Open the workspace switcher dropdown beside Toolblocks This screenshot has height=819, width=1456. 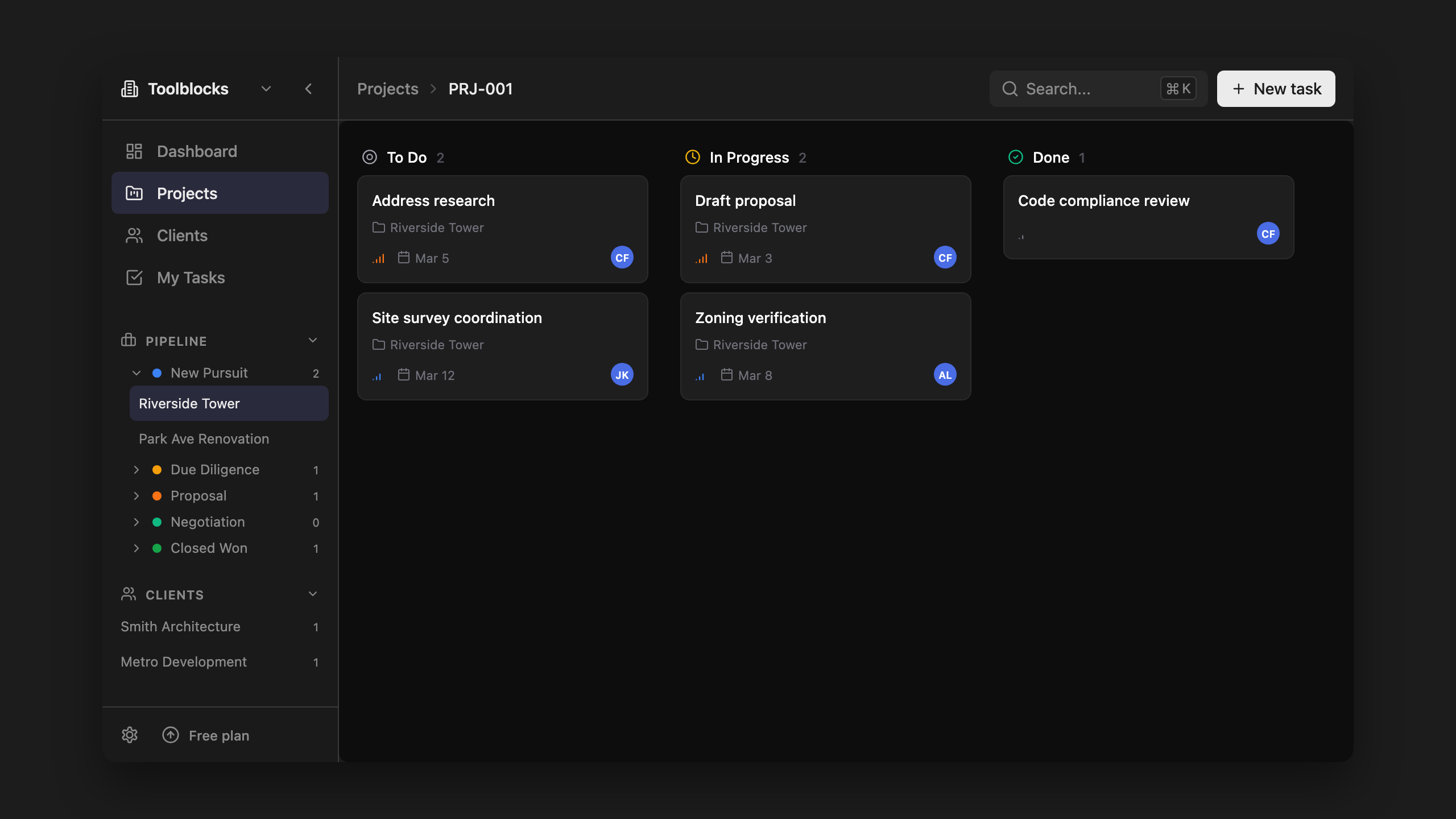(266, 89)
